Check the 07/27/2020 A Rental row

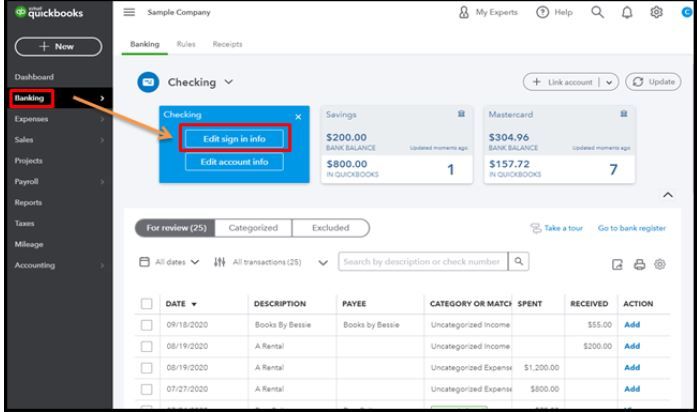click(146, 389)
